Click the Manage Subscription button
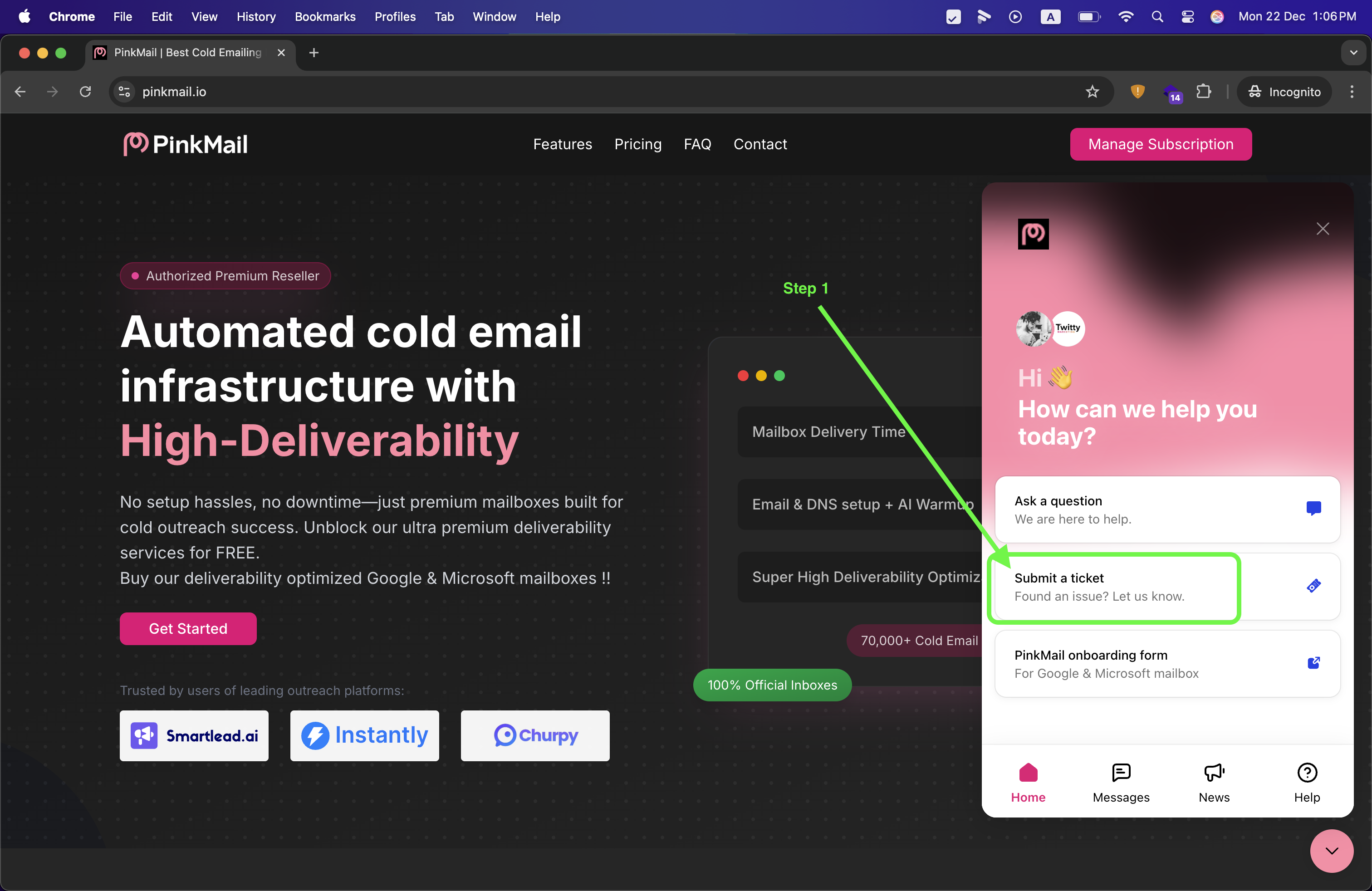This screenshot has height=891, width=1372. (x=1161, y=144)
